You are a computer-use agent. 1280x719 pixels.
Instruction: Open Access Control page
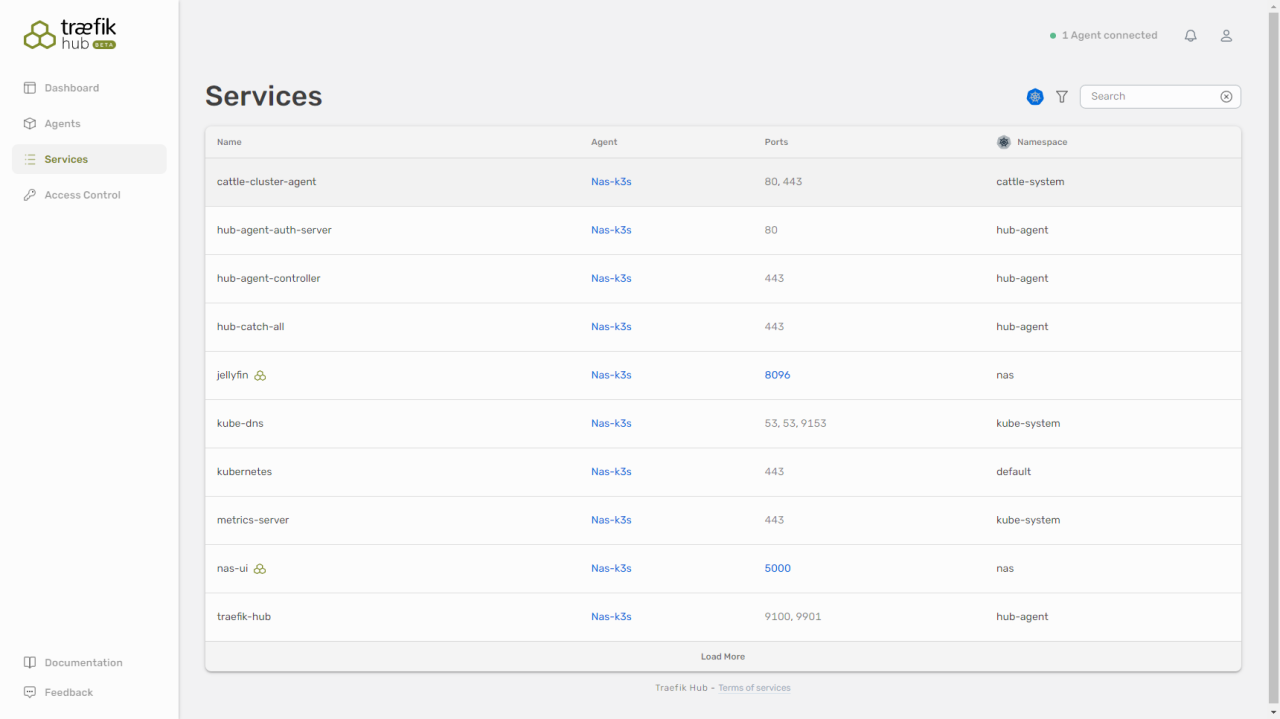pyautogui.click(x=82, y=195)
